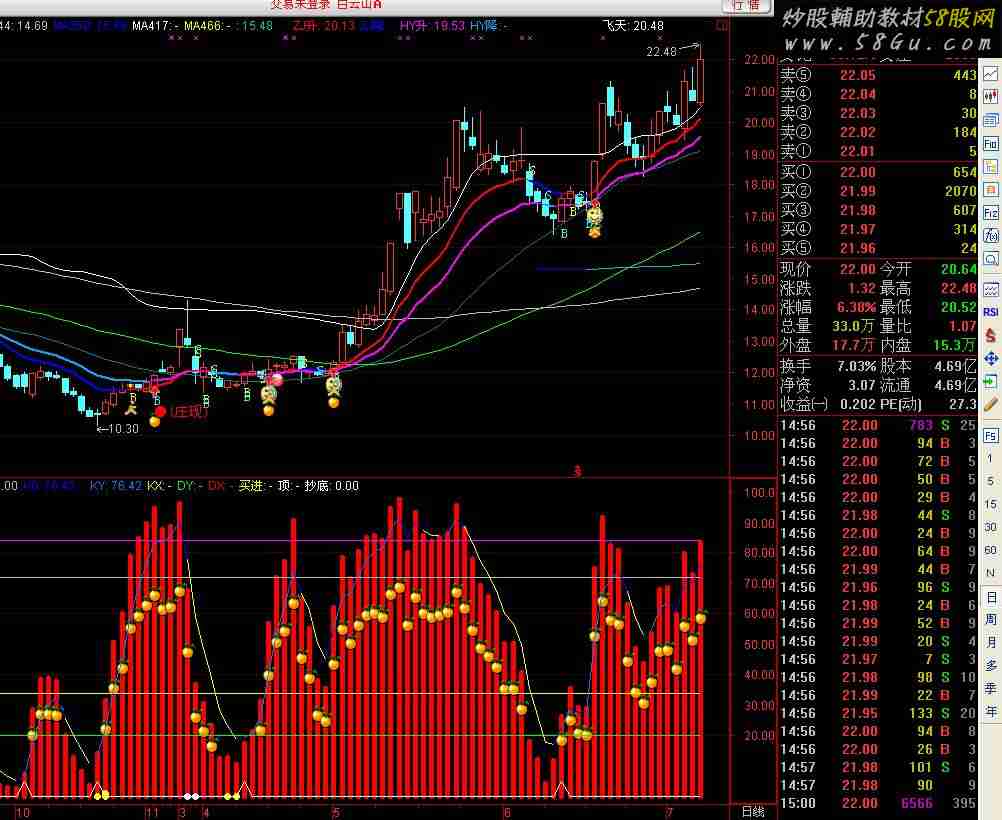Click the red dollar sign icon
This screenshot has width=1002, height=820.
[x=991, y=335]
